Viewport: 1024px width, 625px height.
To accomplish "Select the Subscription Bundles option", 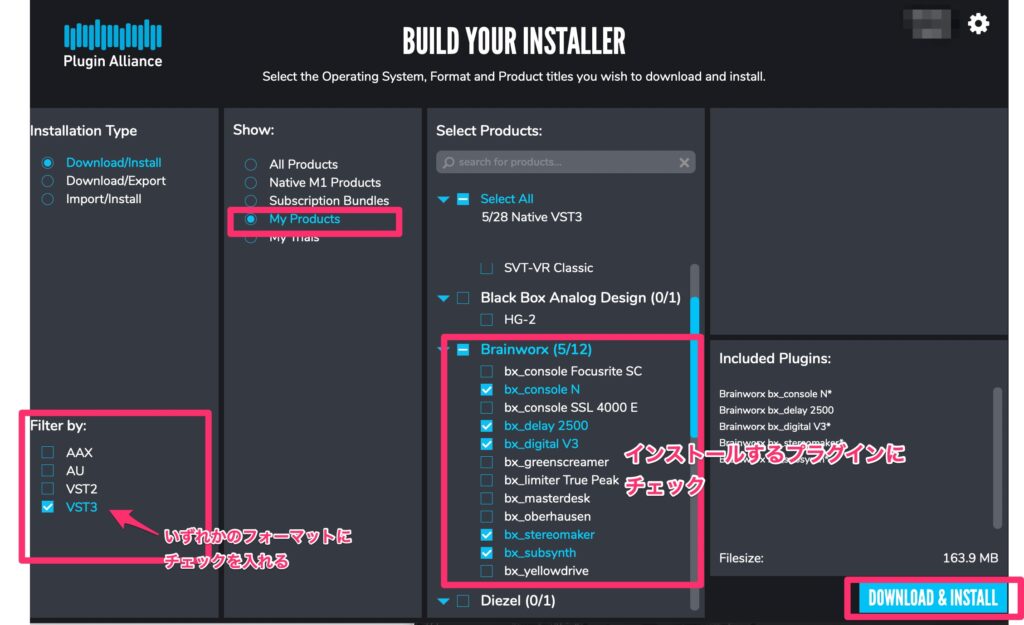I will pyautogui.click(x=250, y=201).
